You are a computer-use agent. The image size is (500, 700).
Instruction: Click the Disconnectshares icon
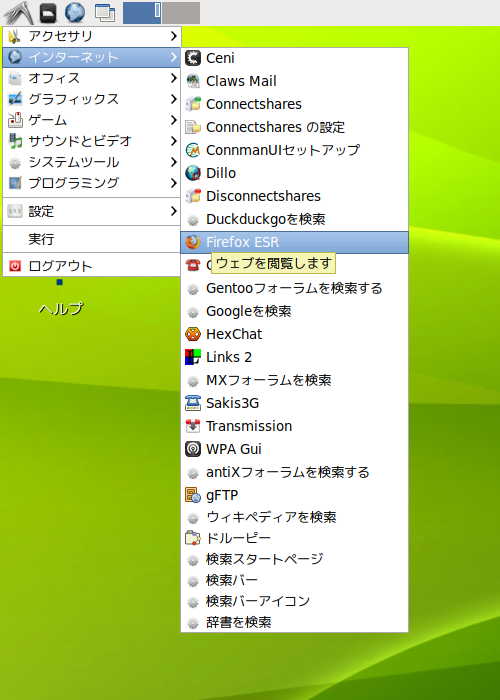(193, 196)
